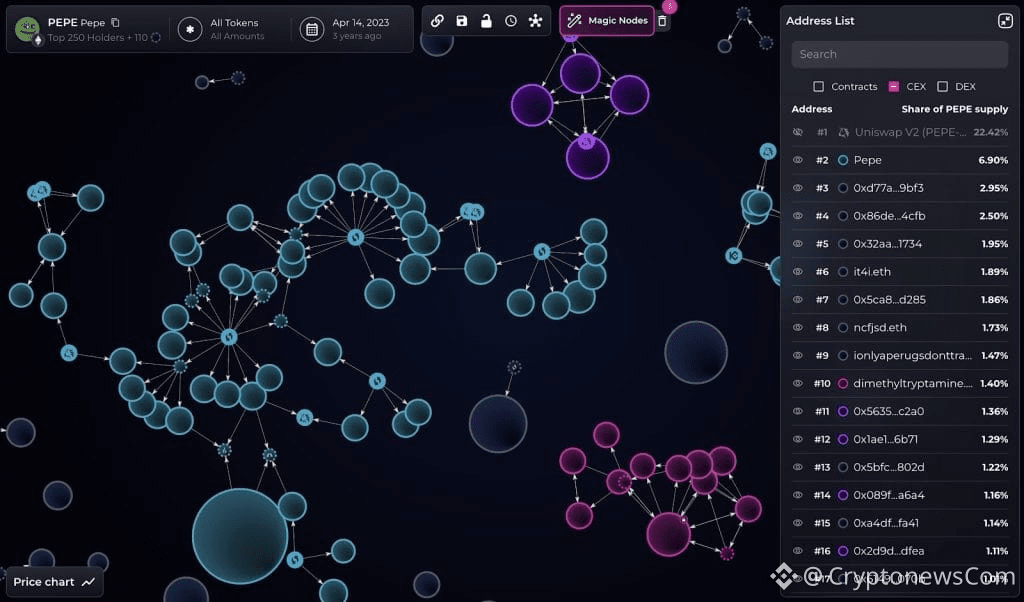Select address 0x32aa...1734 in list
1024x602 pixels.
point(888,244)
